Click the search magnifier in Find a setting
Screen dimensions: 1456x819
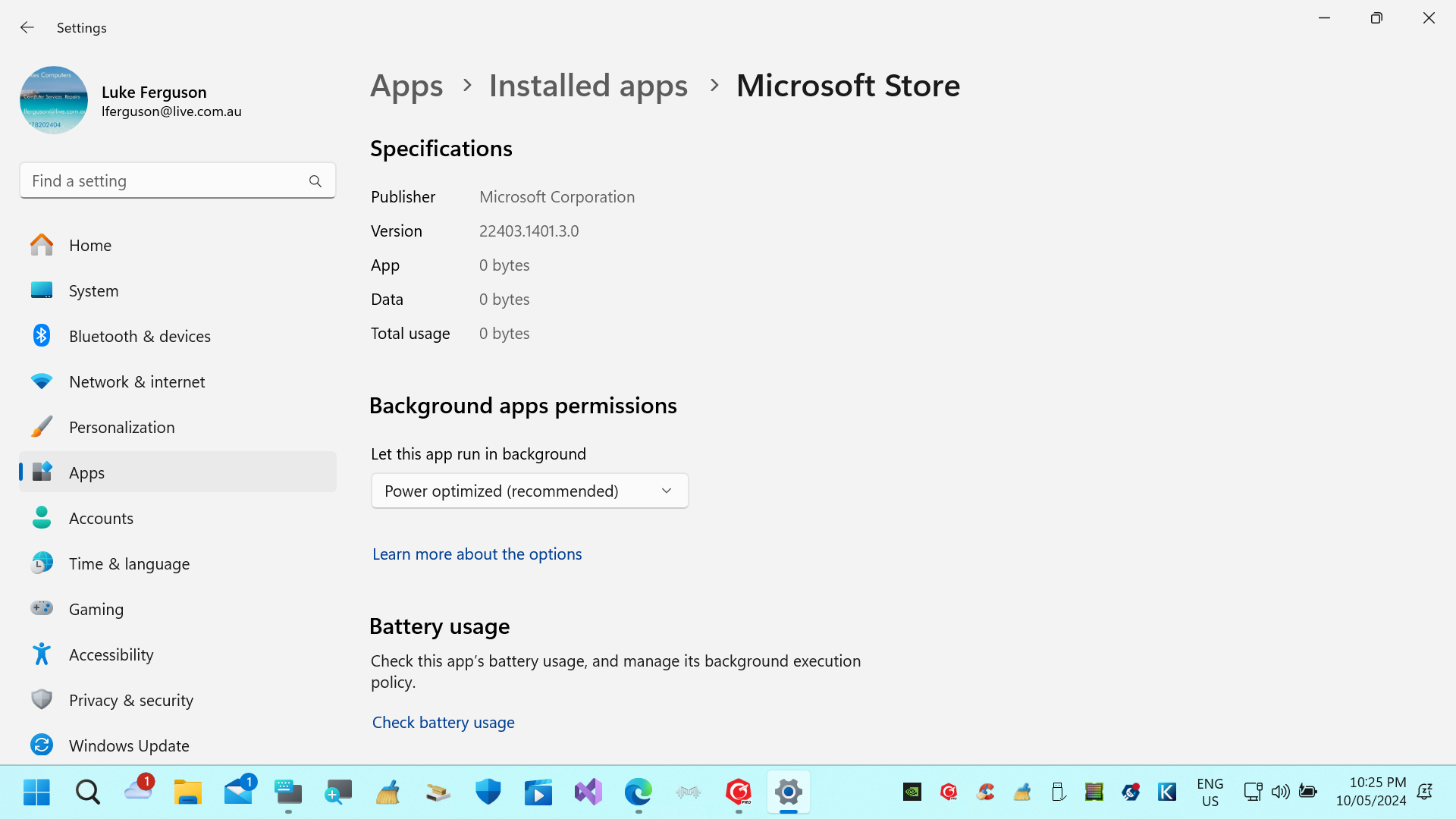point(315,181)
